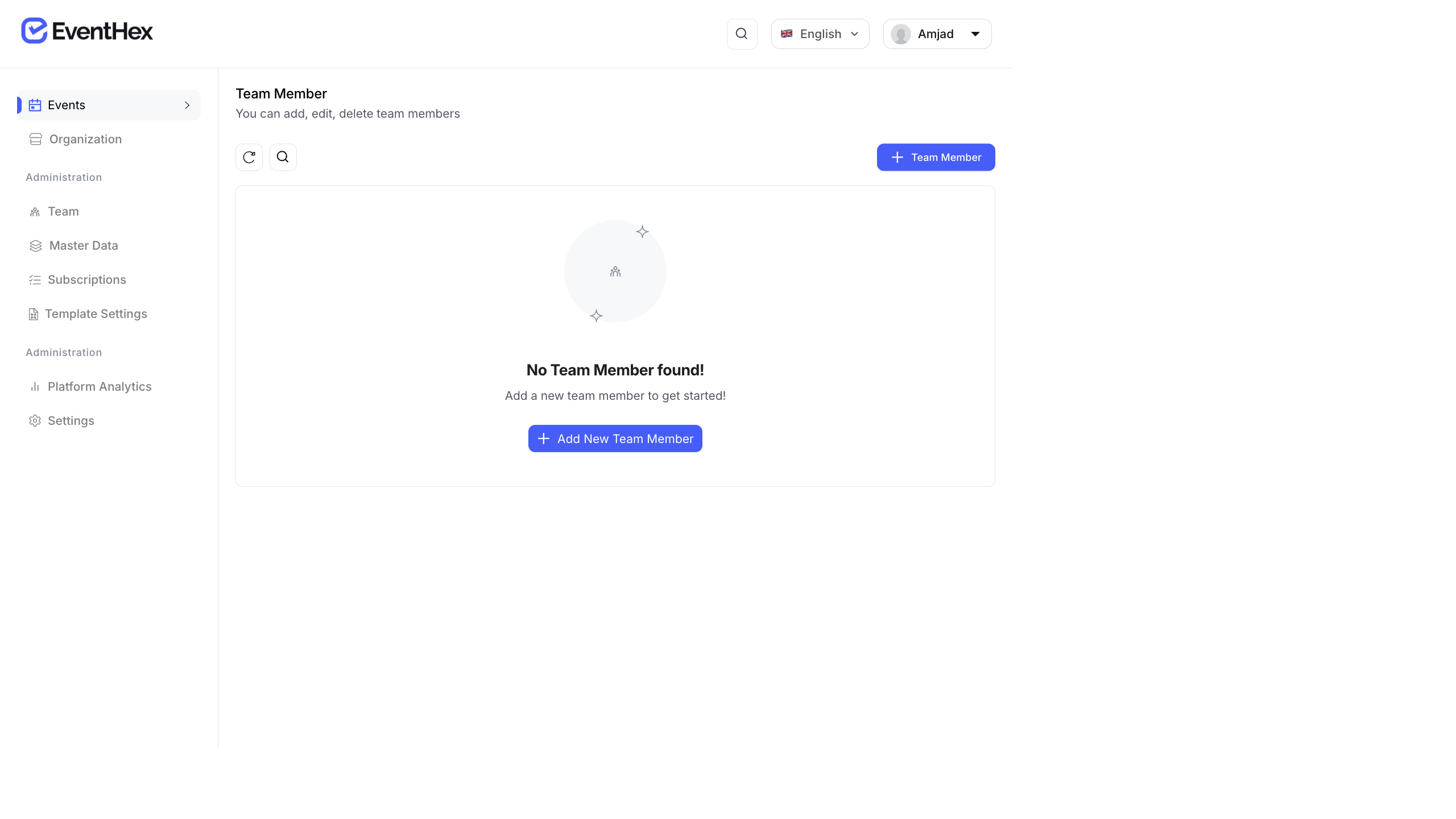Click the British flag next to English
The image size is (1456, 819).
[785, 34]
